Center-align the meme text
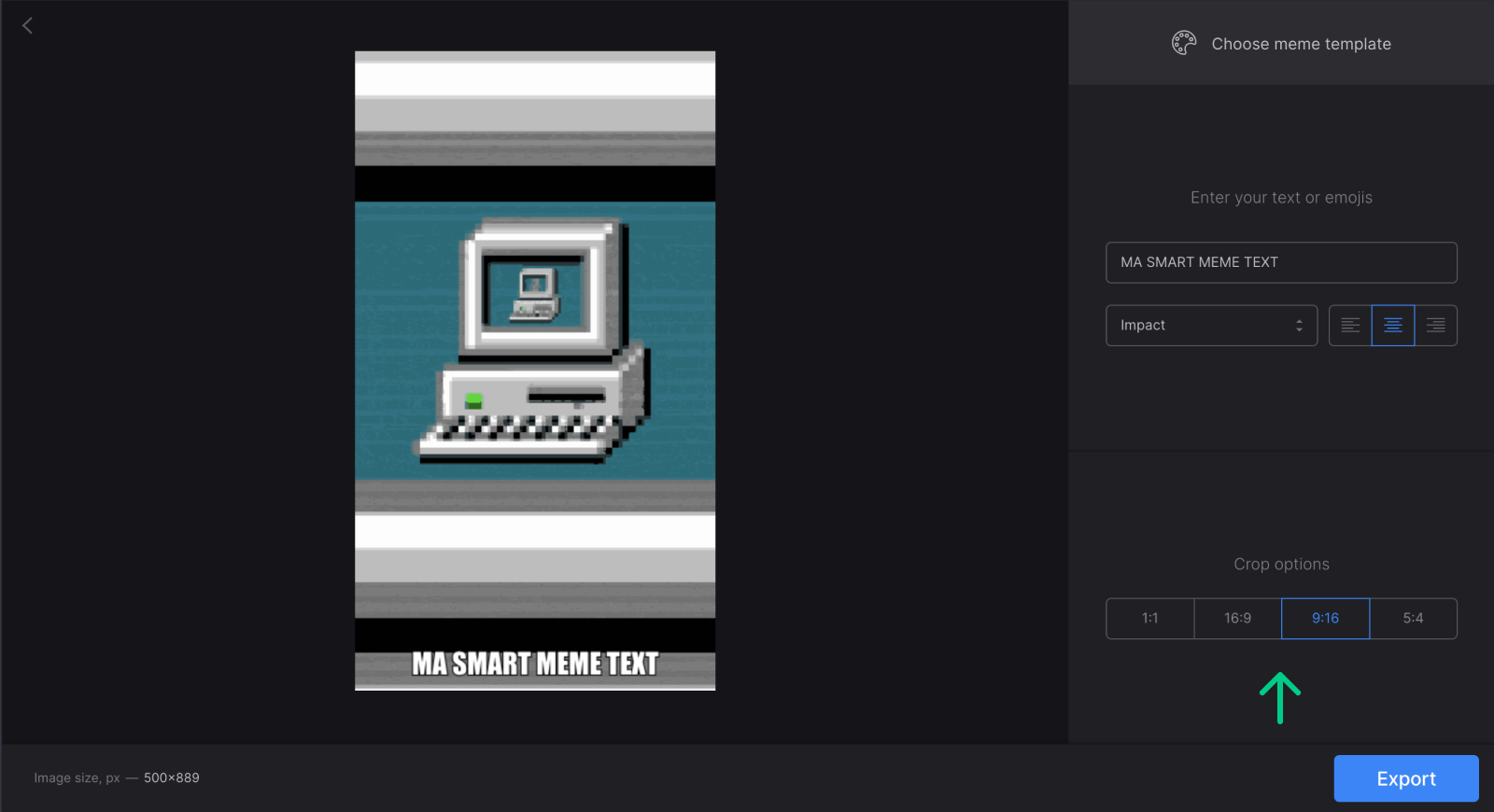Screen dimensions: 1494x812 click(x=1393, y=326)
